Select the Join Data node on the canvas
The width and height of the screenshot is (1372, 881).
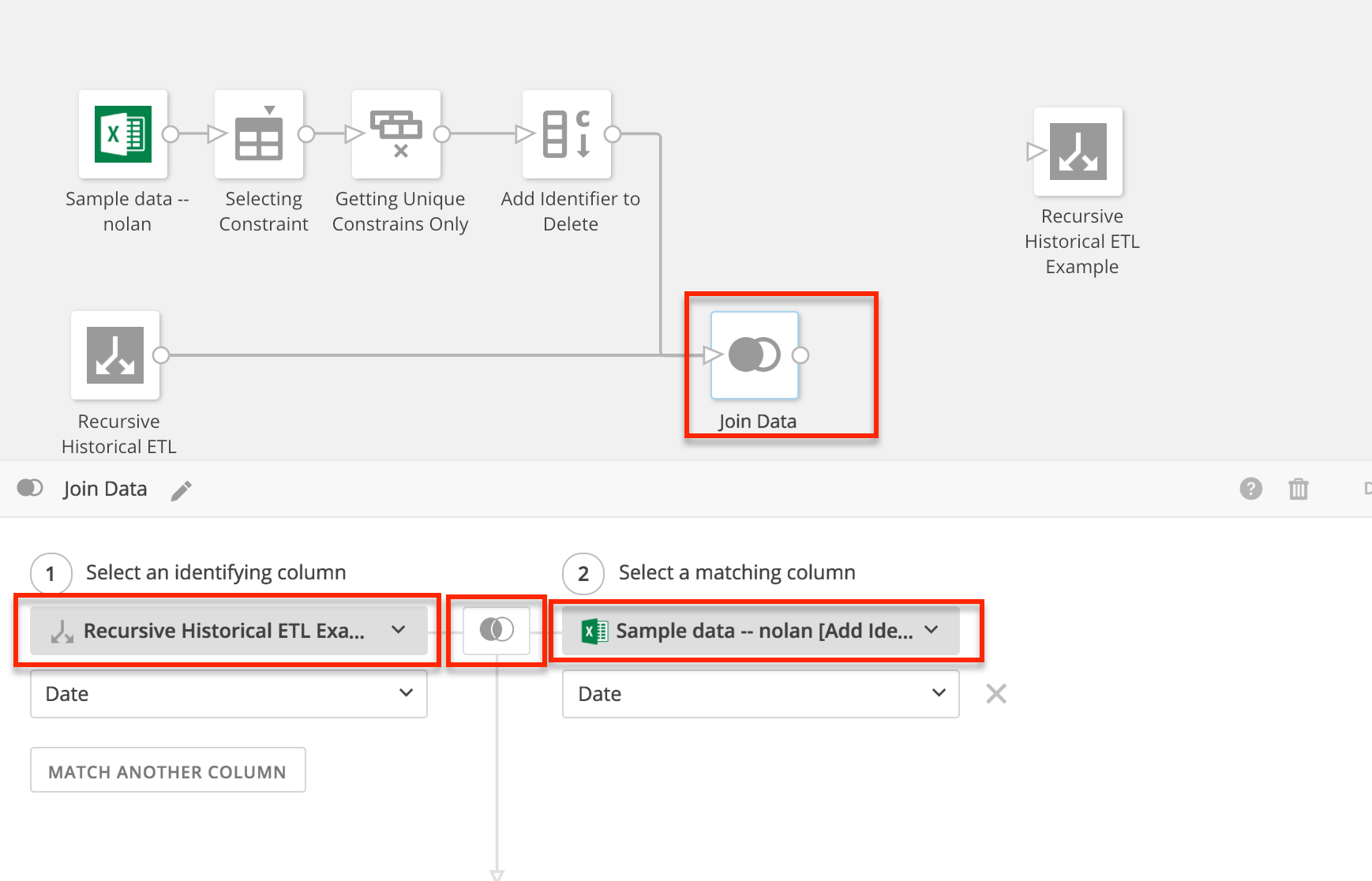754,355
